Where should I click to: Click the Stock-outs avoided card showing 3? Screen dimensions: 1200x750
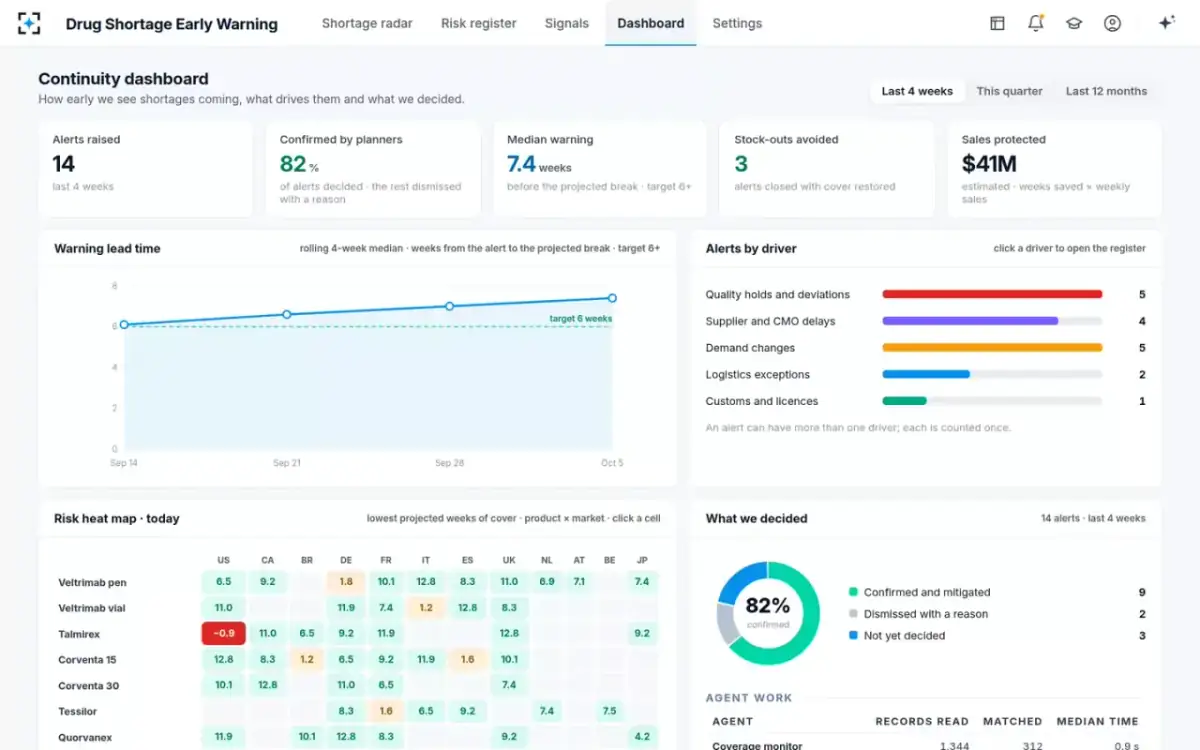pos(827,169)
